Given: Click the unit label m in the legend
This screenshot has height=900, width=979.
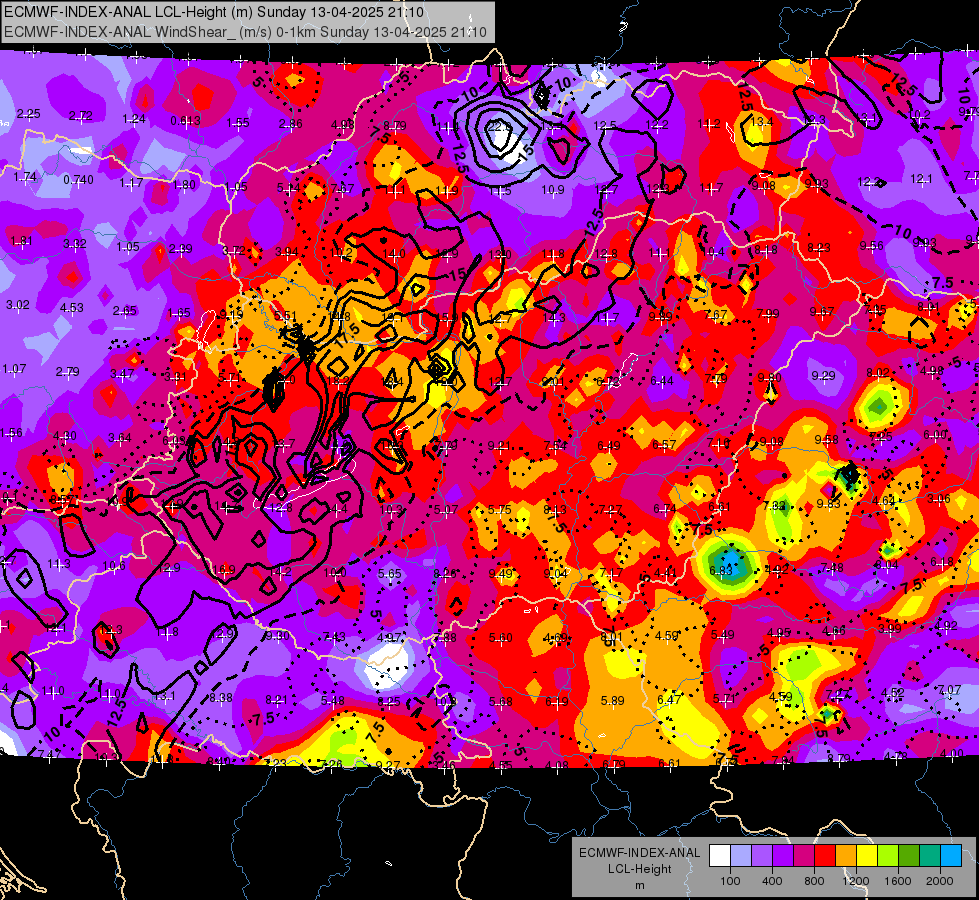Looking at the screenshot, I should [639, 886].
